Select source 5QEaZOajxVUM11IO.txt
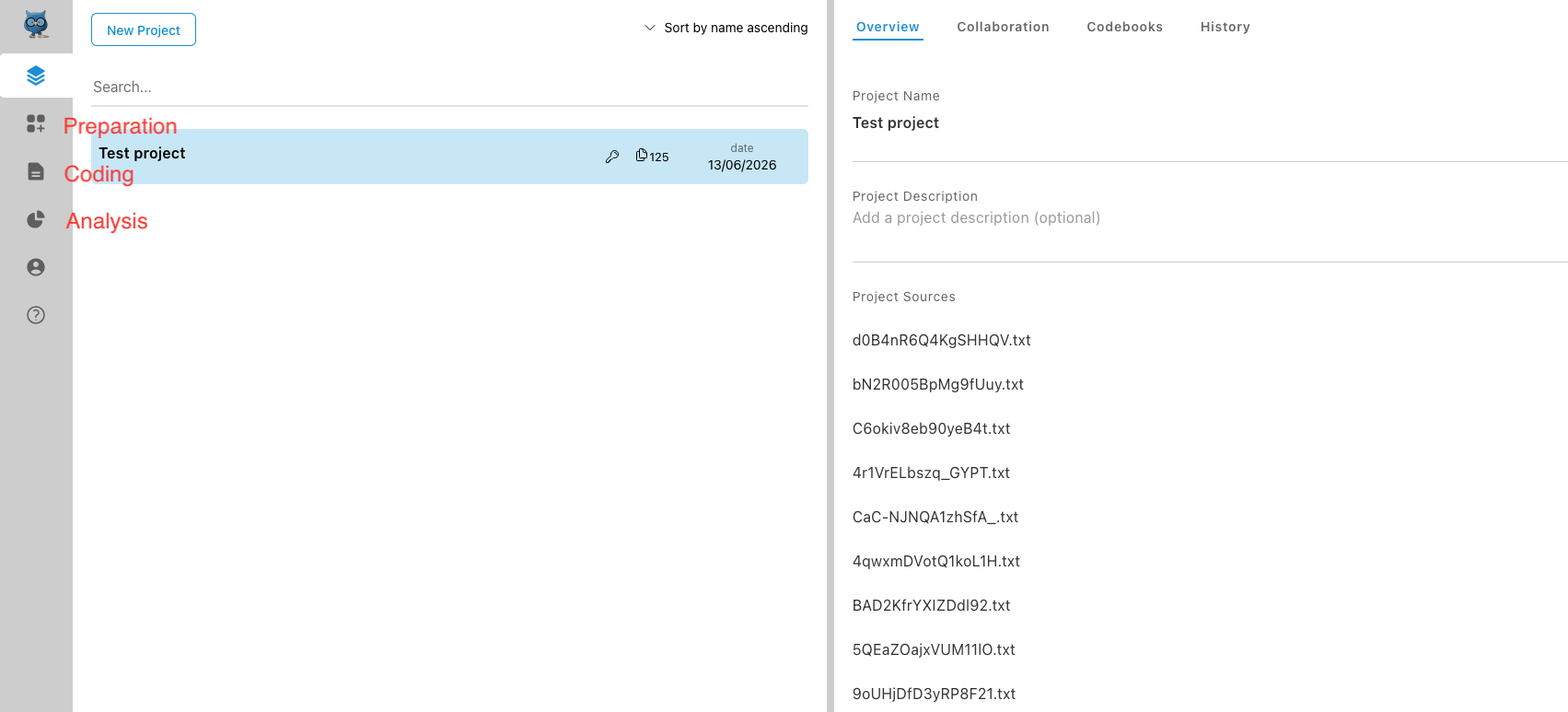The width and height of the screenshot is (1568, 712). coord(934,649)
